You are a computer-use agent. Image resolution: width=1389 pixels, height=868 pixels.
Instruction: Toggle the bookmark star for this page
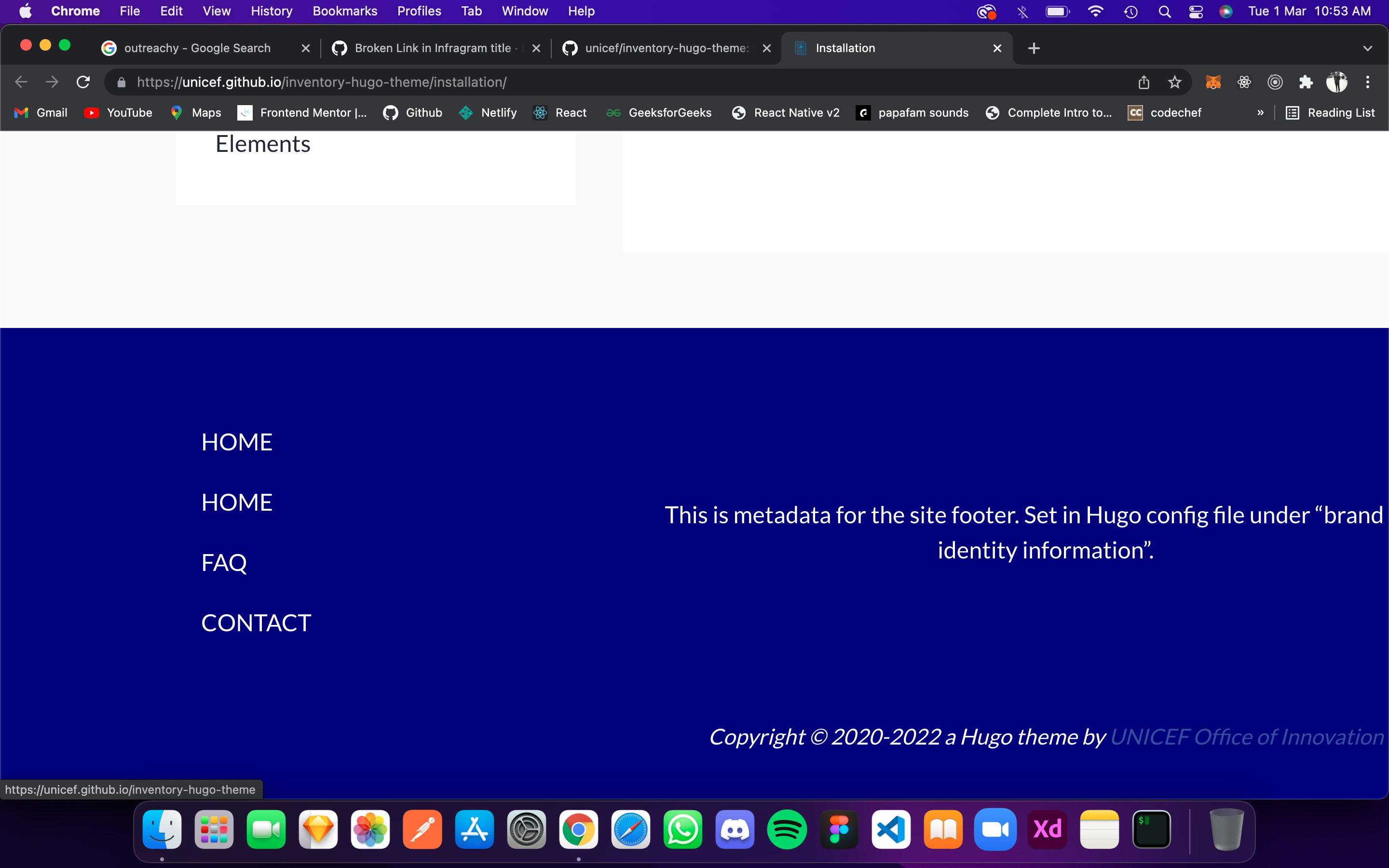click(x=1174, y=82)
